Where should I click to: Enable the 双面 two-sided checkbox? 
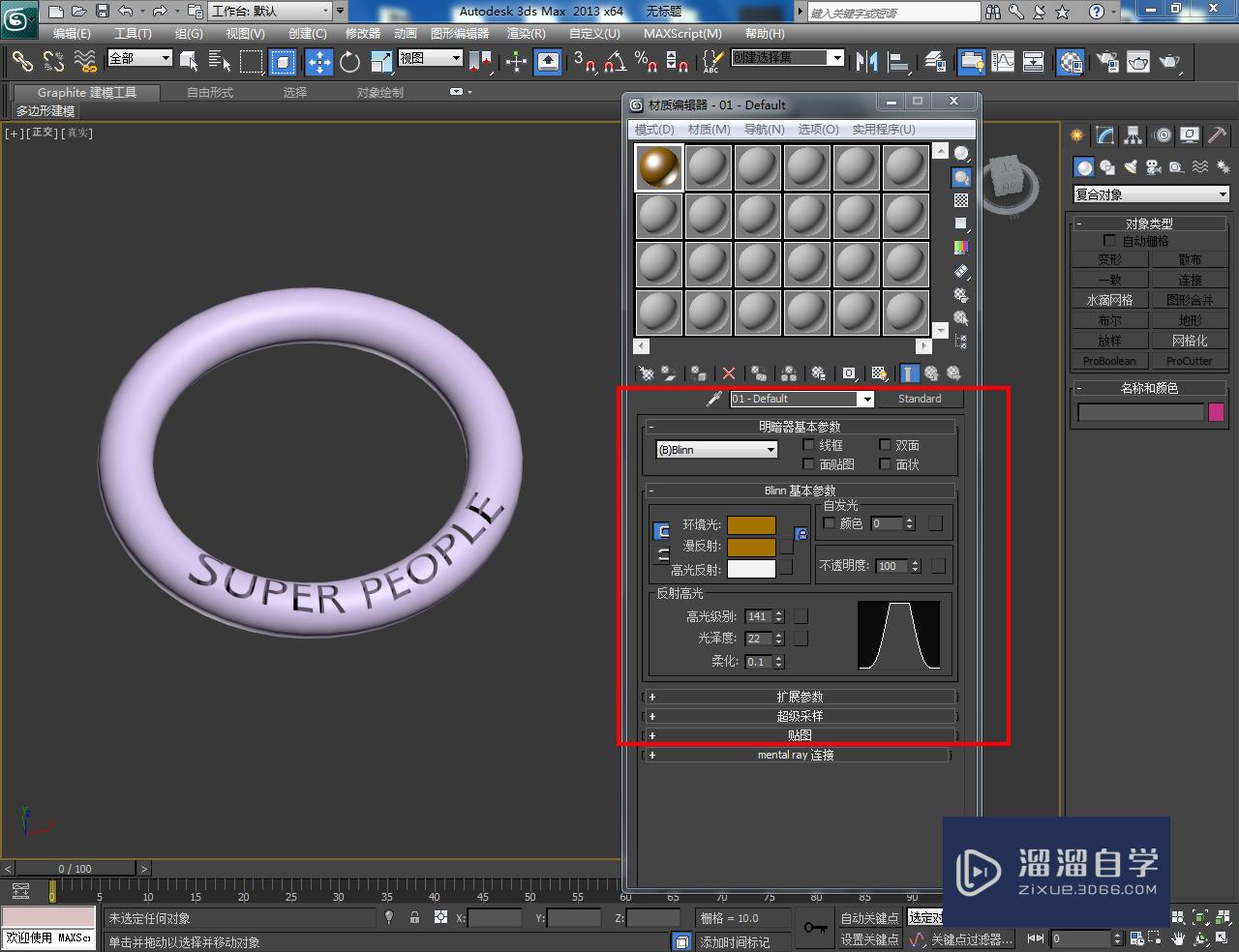[x=885, y=445]
